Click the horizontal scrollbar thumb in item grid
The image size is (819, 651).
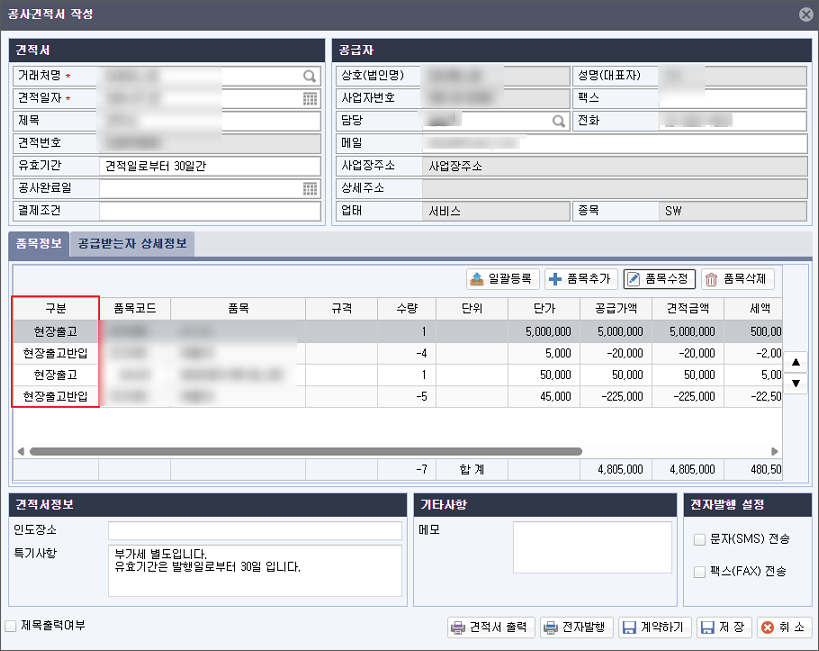tap(306, 451)
